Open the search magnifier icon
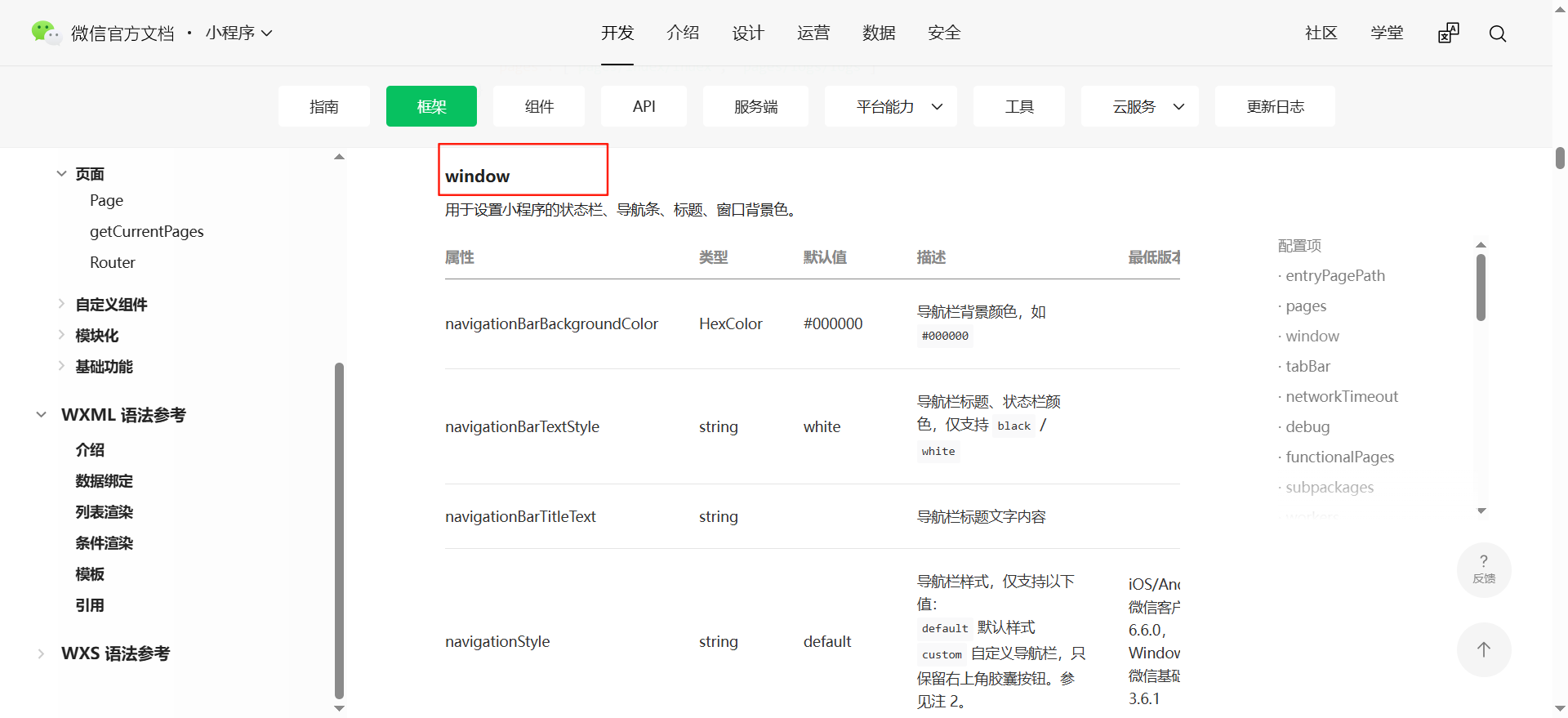This screenshot has width=1568, height=718. coord(1497,33)
